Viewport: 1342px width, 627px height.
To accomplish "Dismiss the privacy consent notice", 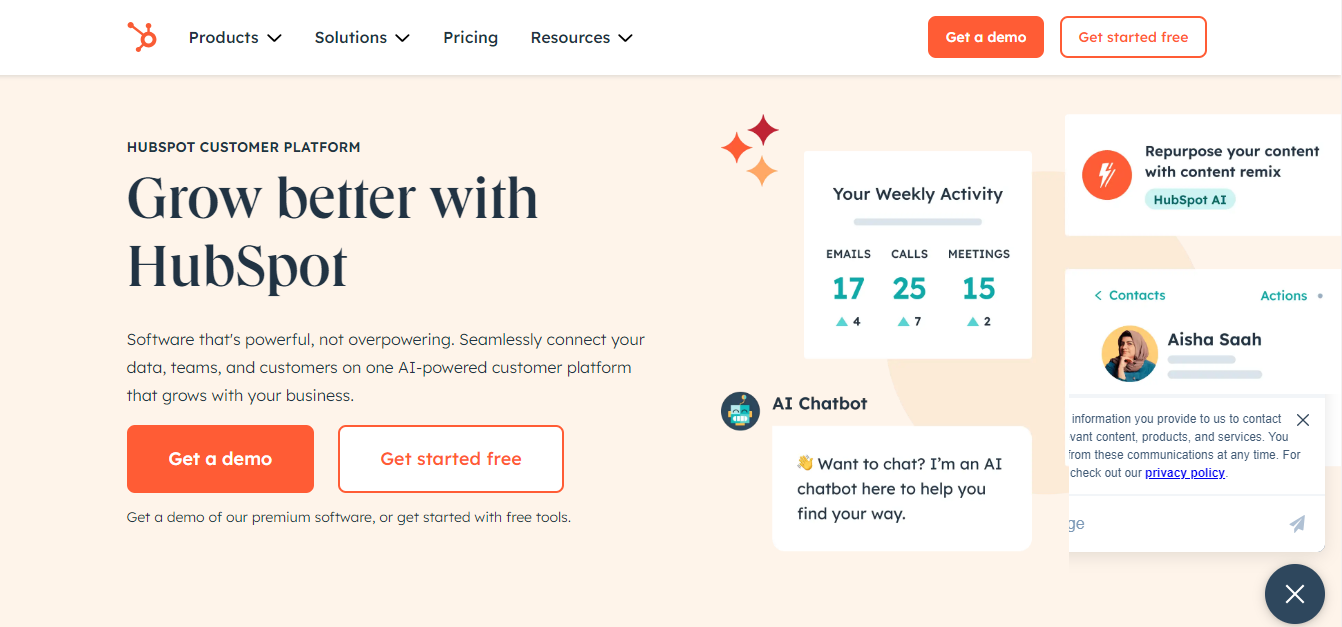I will (1303, 419).
